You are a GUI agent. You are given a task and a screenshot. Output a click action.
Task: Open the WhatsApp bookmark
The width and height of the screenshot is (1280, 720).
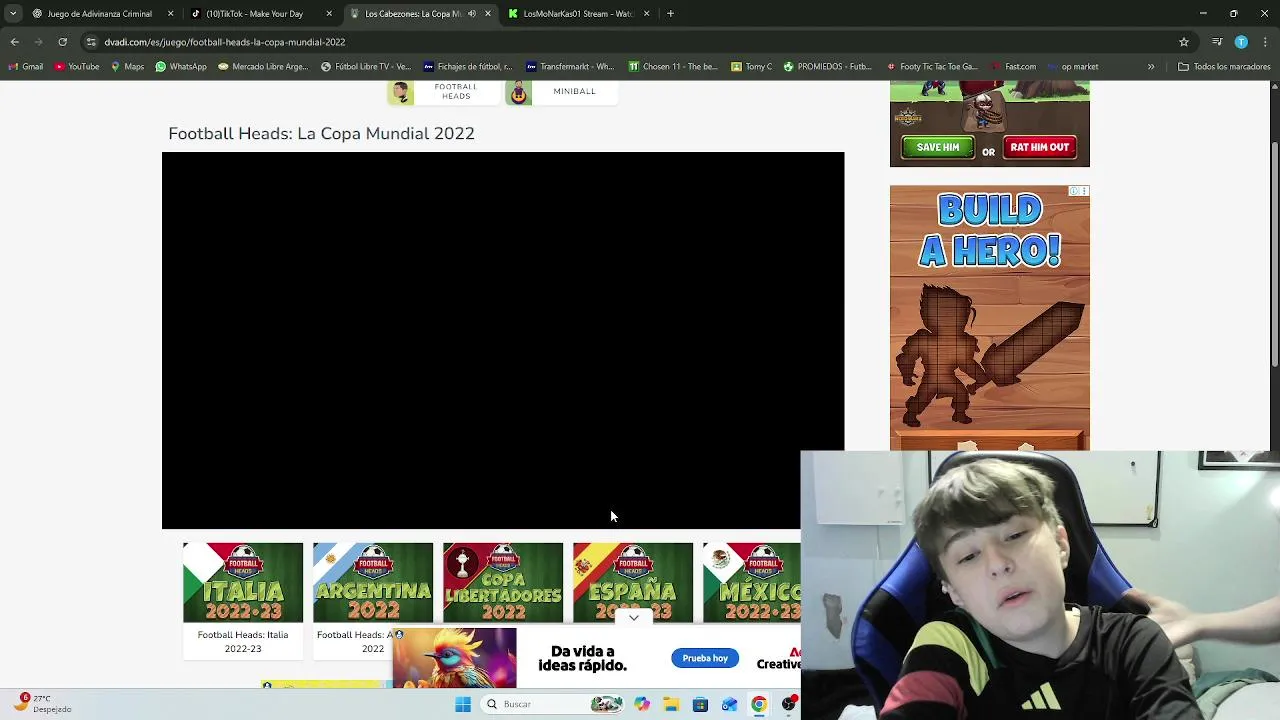(181, 67)
